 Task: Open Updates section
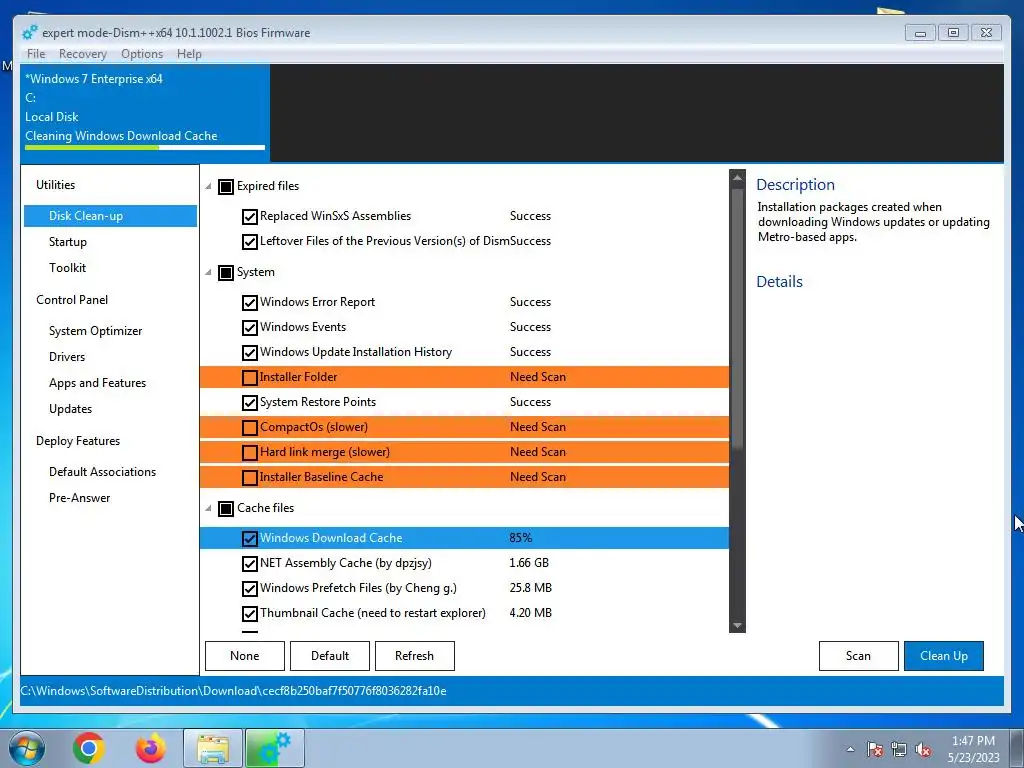(x=71, y=409)
